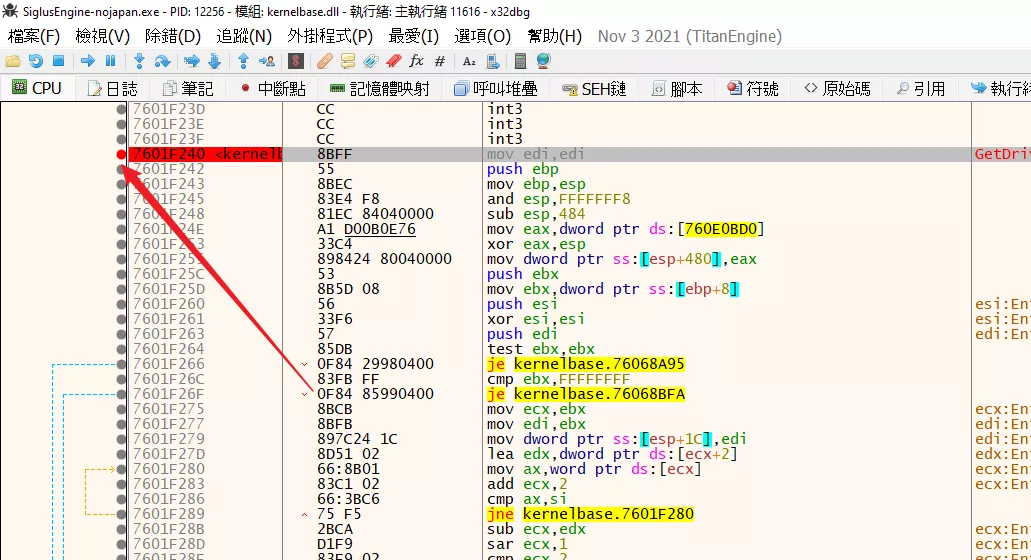Image resolution: width=1031 pixels, height=560 pixels.
Task: Select the jne kernelbase.7601F280 instruction line
Action: tap(590, 514)
